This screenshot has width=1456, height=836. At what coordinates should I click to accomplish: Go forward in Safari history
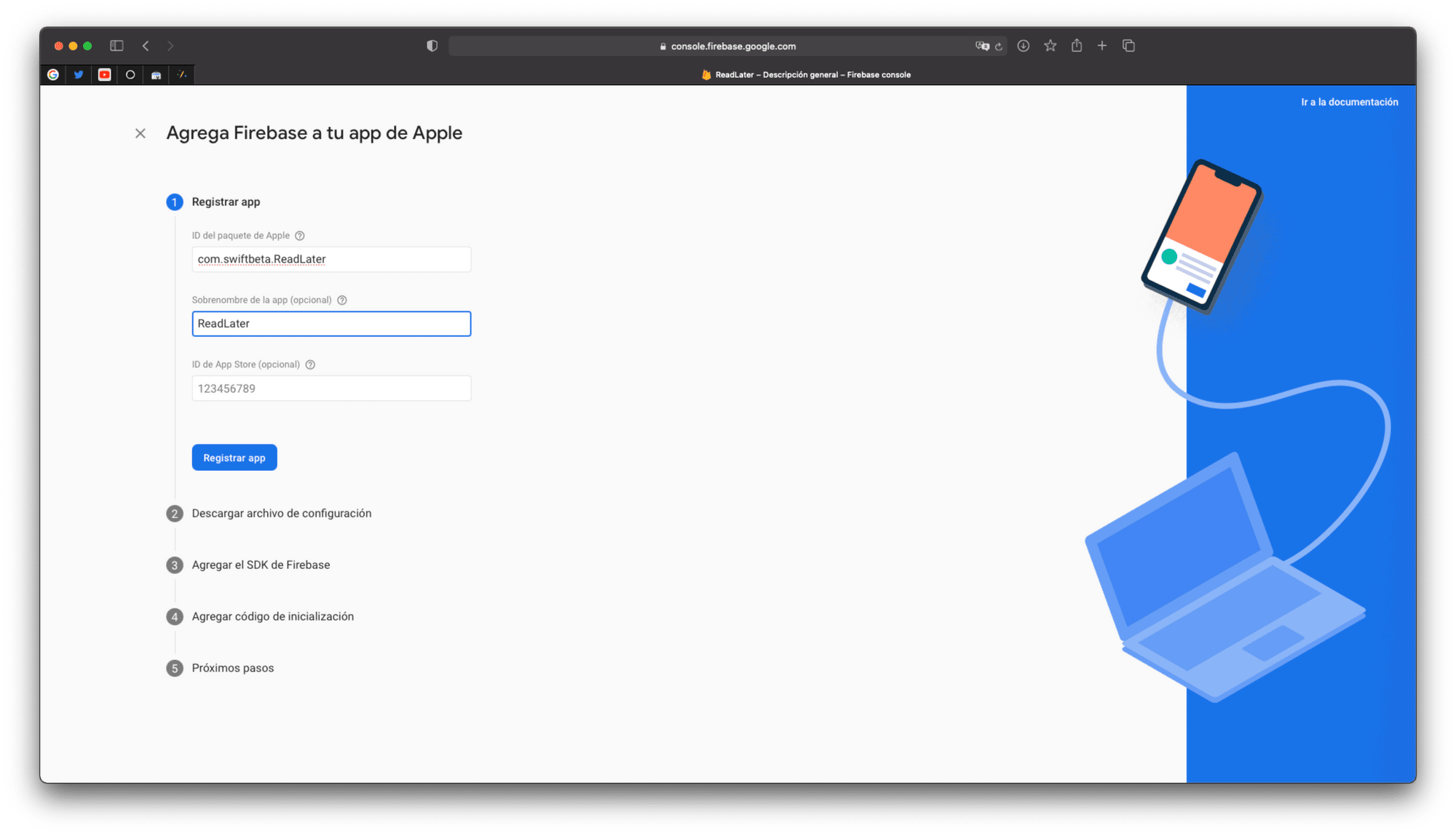(170, 46)
